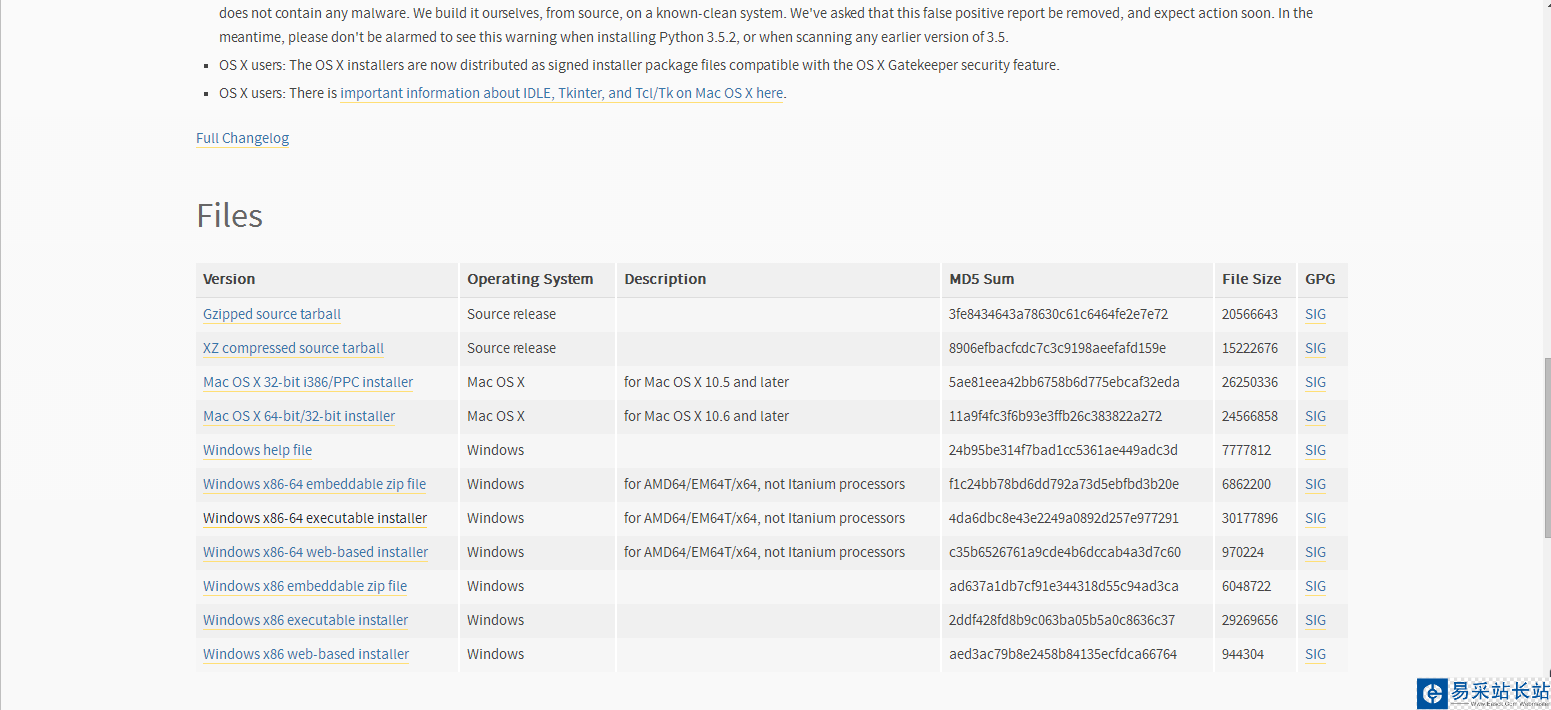Click the File Size column header
Image resolution: width=1551 pixels, height=710 pixels.
coord(1251,279)
